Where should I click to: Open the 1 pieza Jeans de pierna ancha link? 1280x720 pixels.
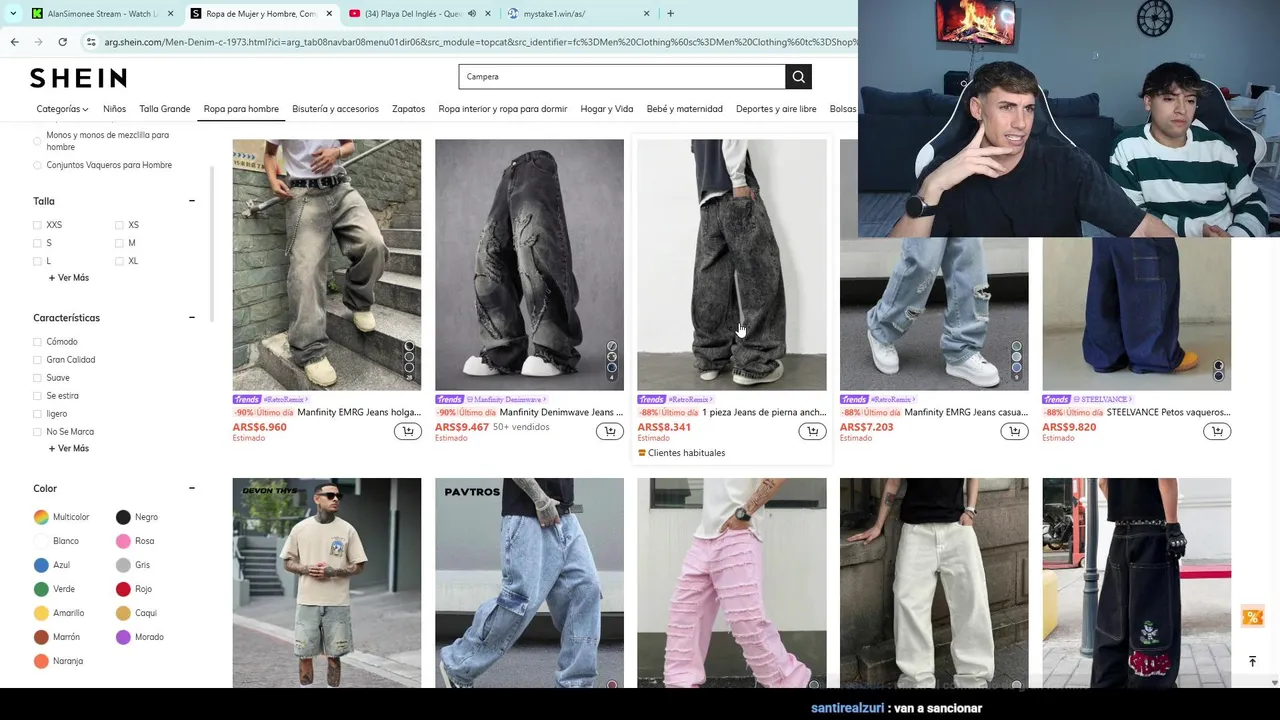tap(764, 412)
